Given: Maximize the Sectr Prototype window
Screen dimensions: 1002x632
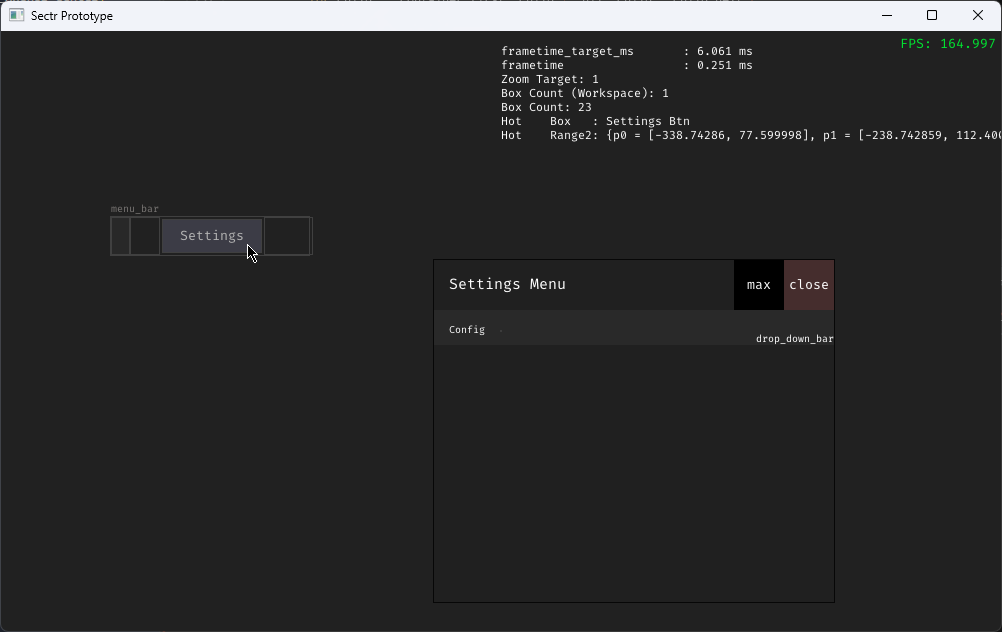Looking at the screenshot, I should 932,15.
